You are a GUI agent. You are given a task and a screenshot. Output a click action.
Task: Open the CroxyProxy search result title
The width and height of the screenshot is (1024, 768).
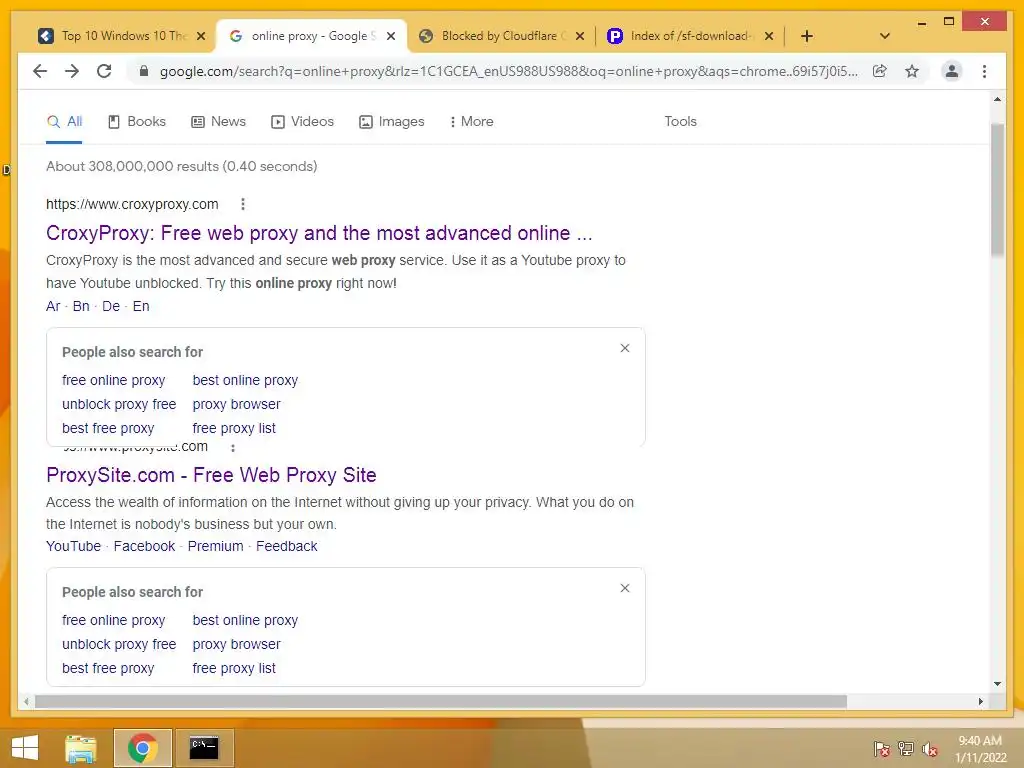tap(319, 233)
